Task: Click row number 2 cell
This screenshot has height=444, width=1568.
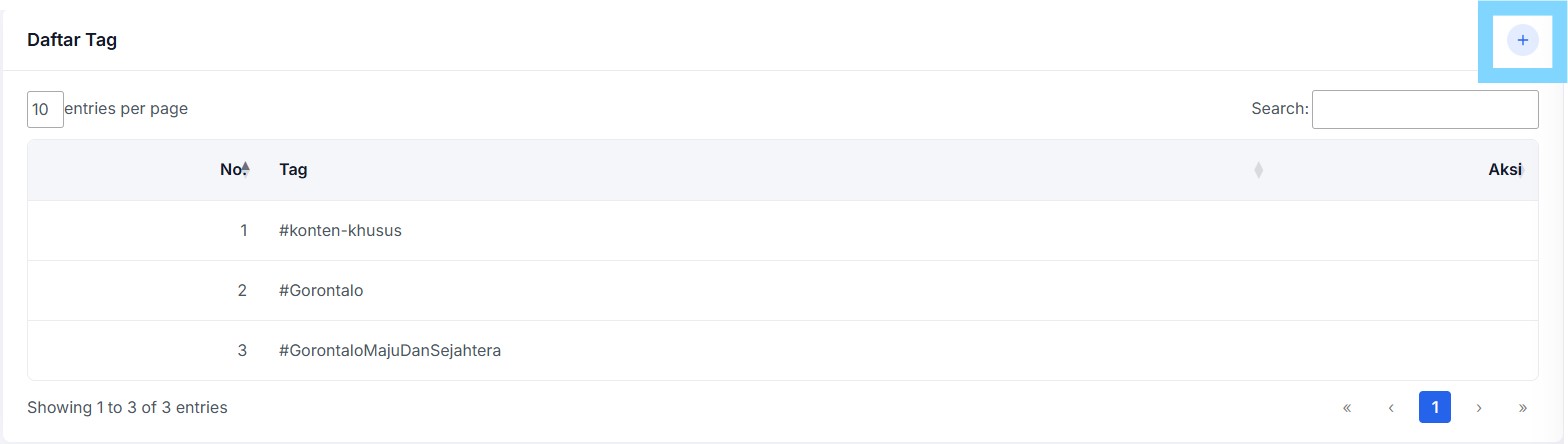Action: [x=146, y=290]
